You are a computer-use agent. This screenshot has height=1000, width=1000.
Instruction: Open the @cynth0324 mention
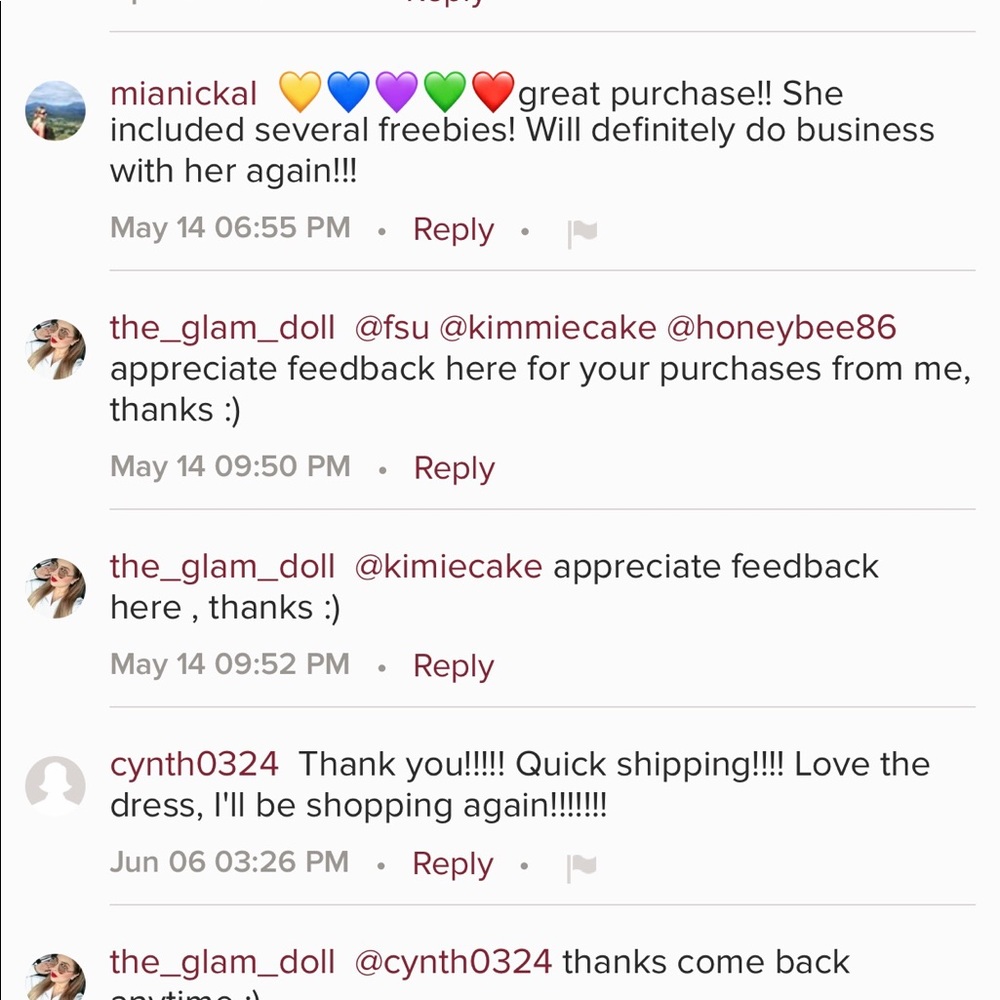click(x=453, y=963)
